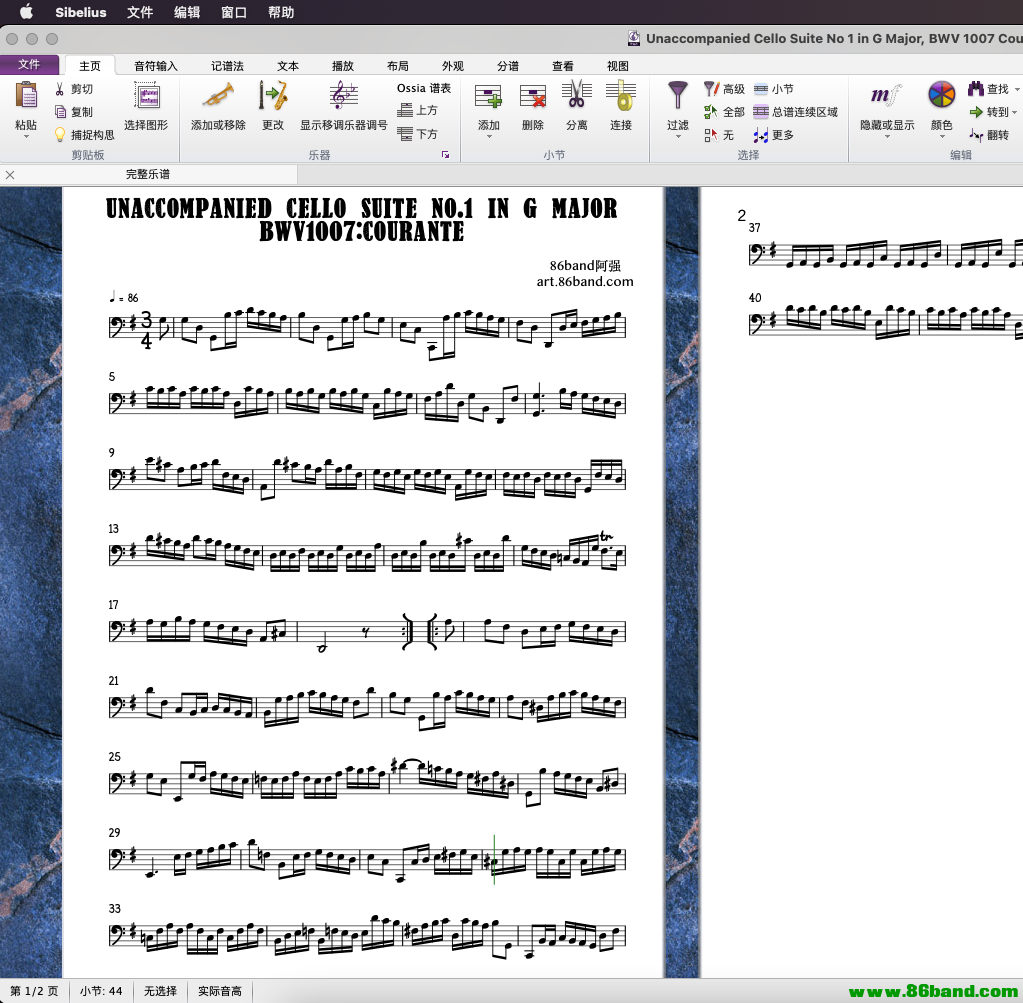The width and height of the screenshot is (1023, 1003).
Task: Toggle Hide or Show (隐藏或显示)
Action: pyautogui.click(x=887, y=97)
